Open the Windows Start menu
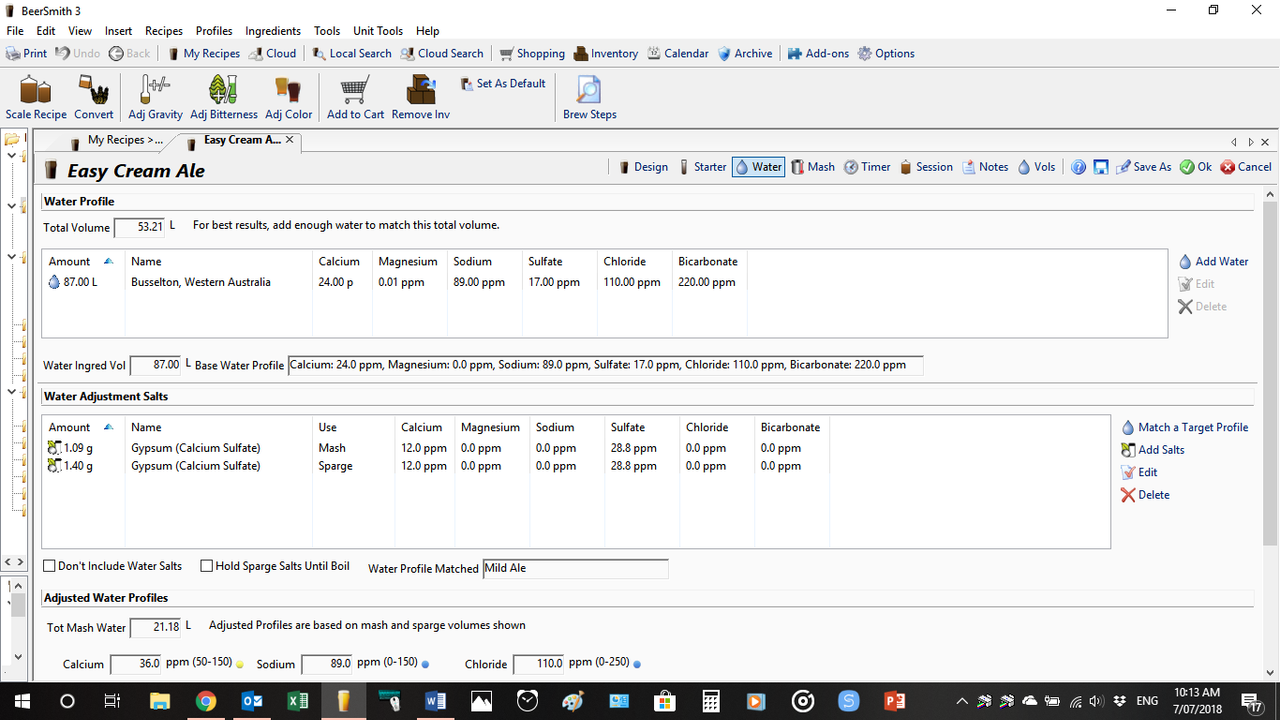This screenshot has width=1280, height=720. [x=22, y=701]
